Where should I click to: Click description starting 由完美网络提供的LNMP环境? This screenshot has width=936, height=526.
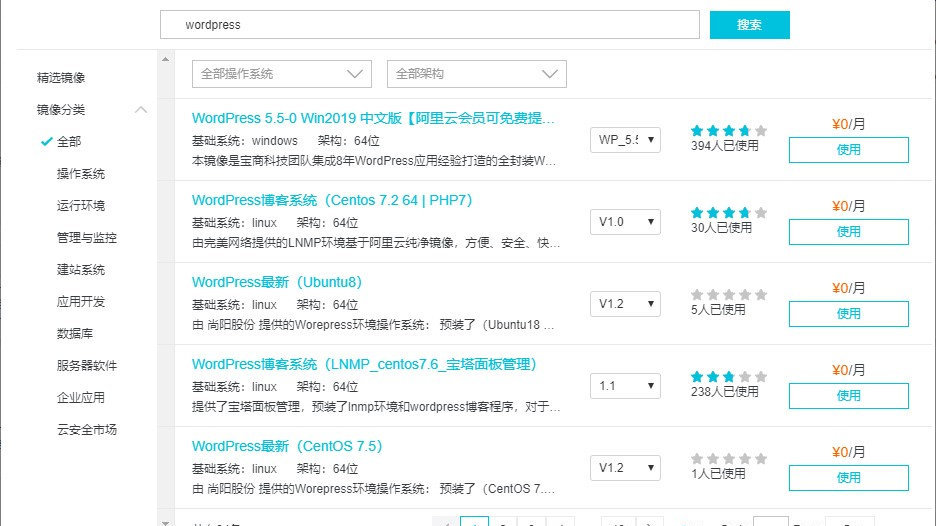pyautogui.click(x=376, y=243)
